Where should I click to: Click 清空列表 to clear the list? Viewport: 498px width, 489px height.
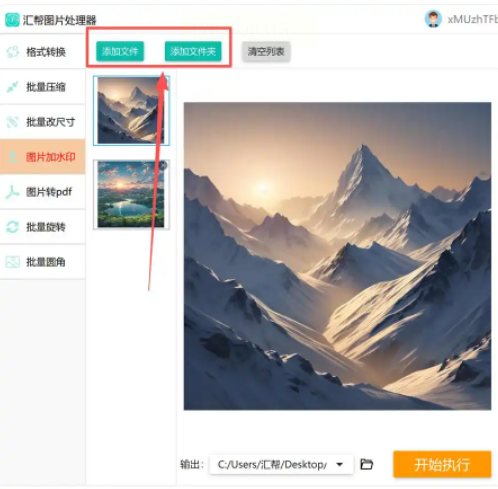[x=266, y=51]
